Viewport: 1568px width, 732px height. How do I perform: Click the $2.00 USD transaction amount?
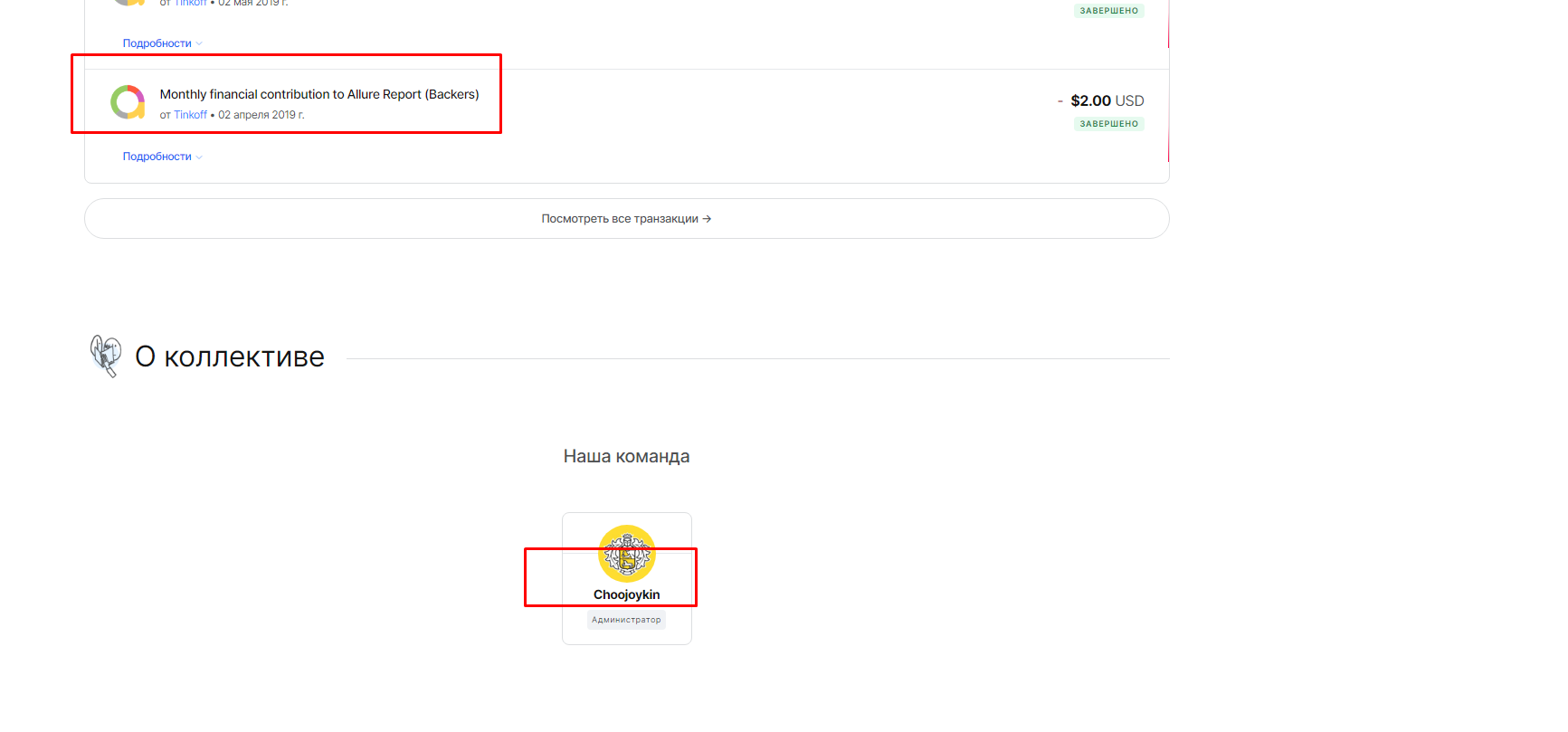1107,100
